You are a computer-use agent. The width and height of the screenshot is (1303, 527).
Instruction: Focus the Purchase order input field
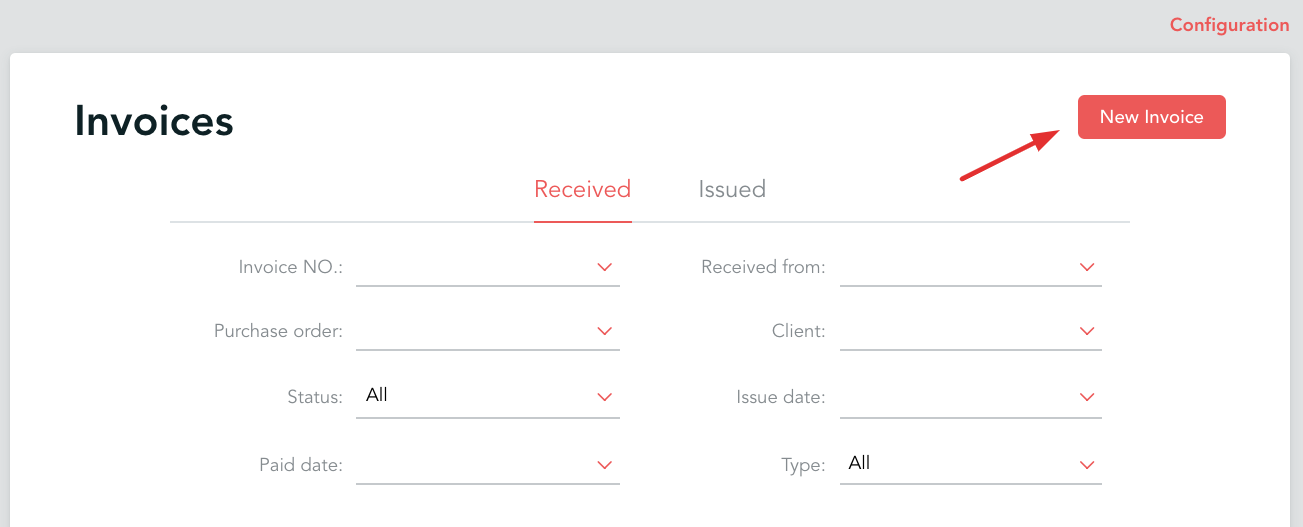tap(470, 331)
